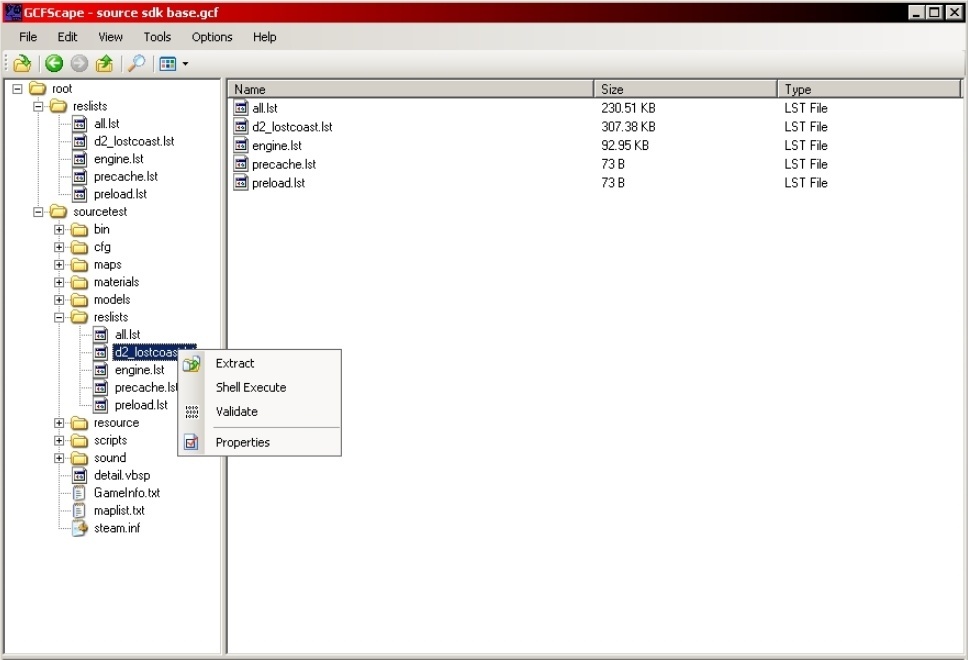
Task: Select engine.lst under root's reslists in tree
Action: coord(119,159)
